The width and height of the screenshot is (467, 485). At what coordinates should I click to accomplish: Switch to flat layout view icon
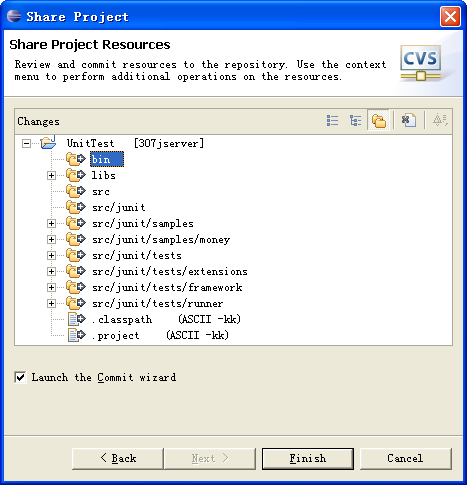pos(332,120)
